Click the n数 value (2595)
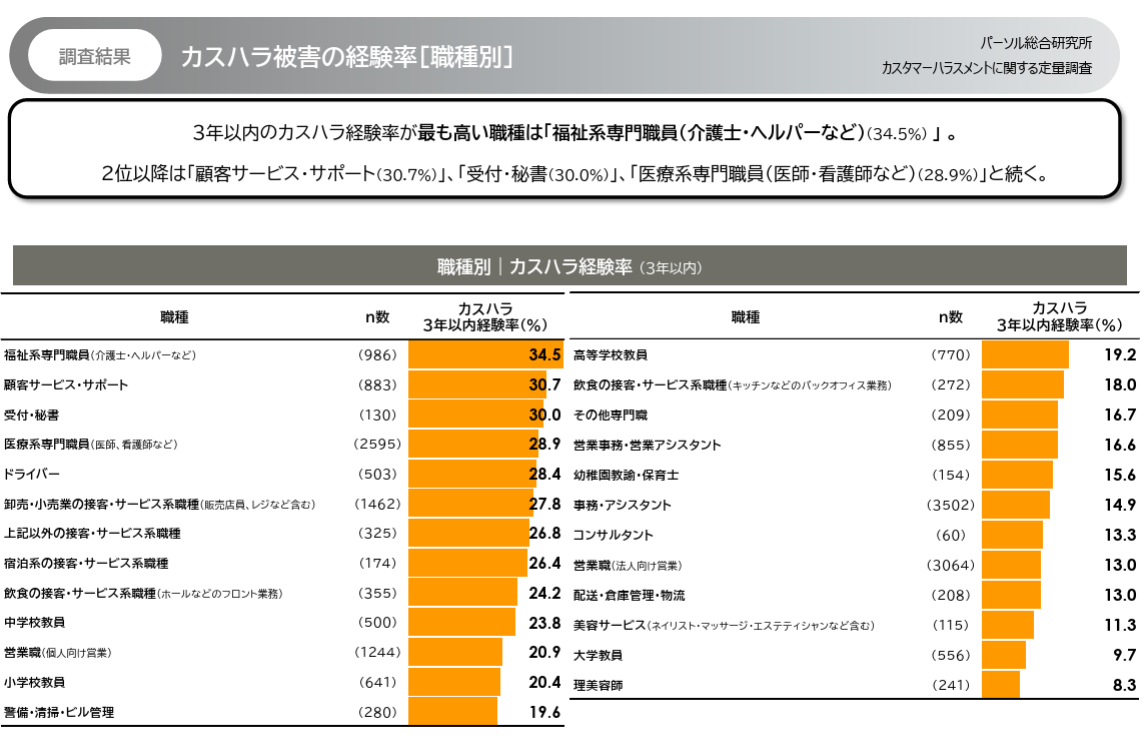Screen dimensions: 1144x740 [377, 444]
